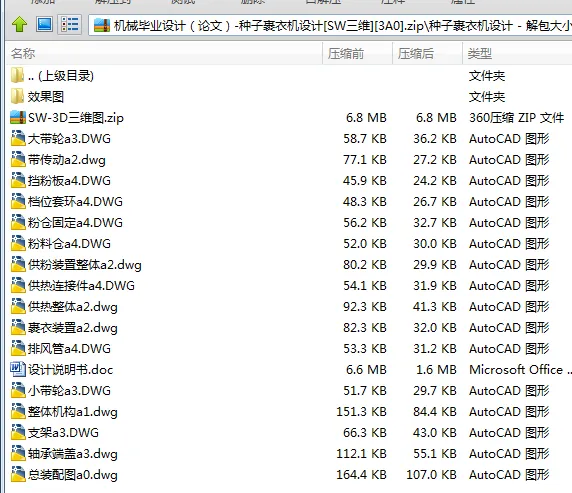Select the 支架a3.DWG file icon
Screen dimensions: 572x493
18,432
